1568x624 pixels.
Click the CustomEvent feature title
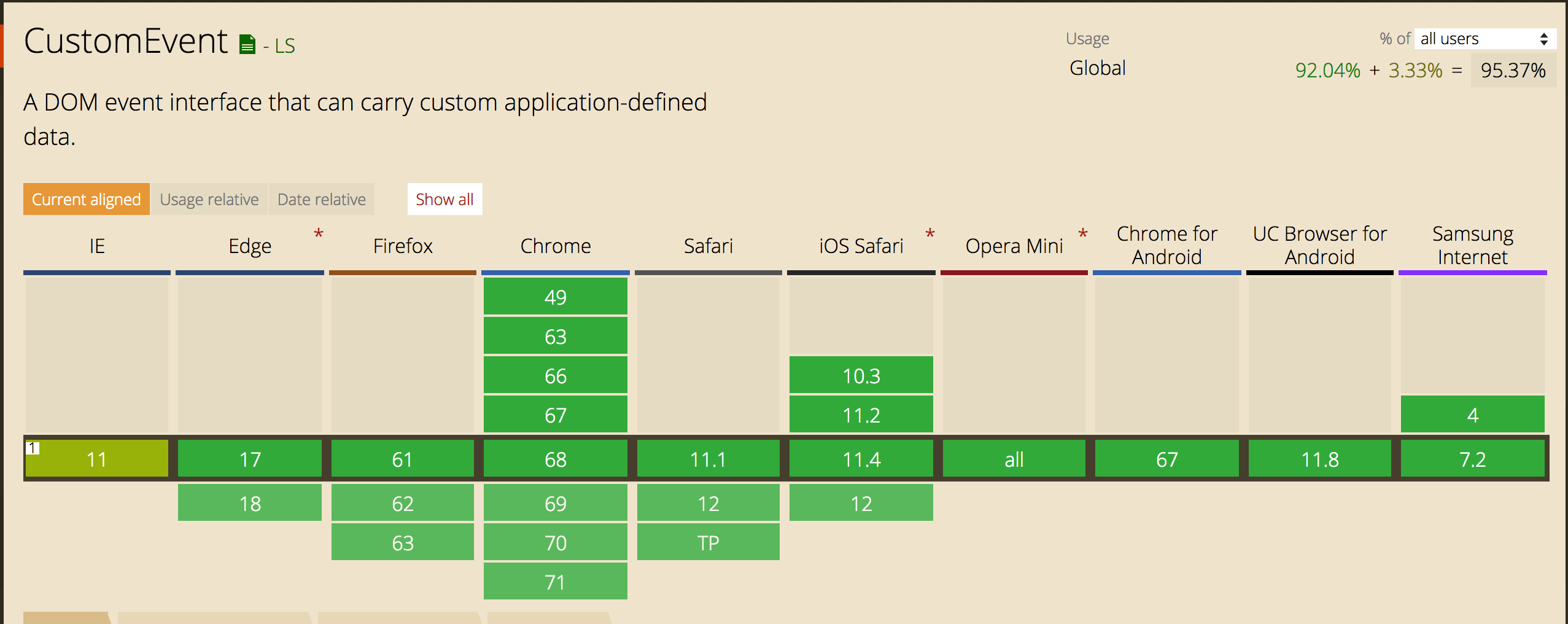pyautogui.click(x=126, y=42)
